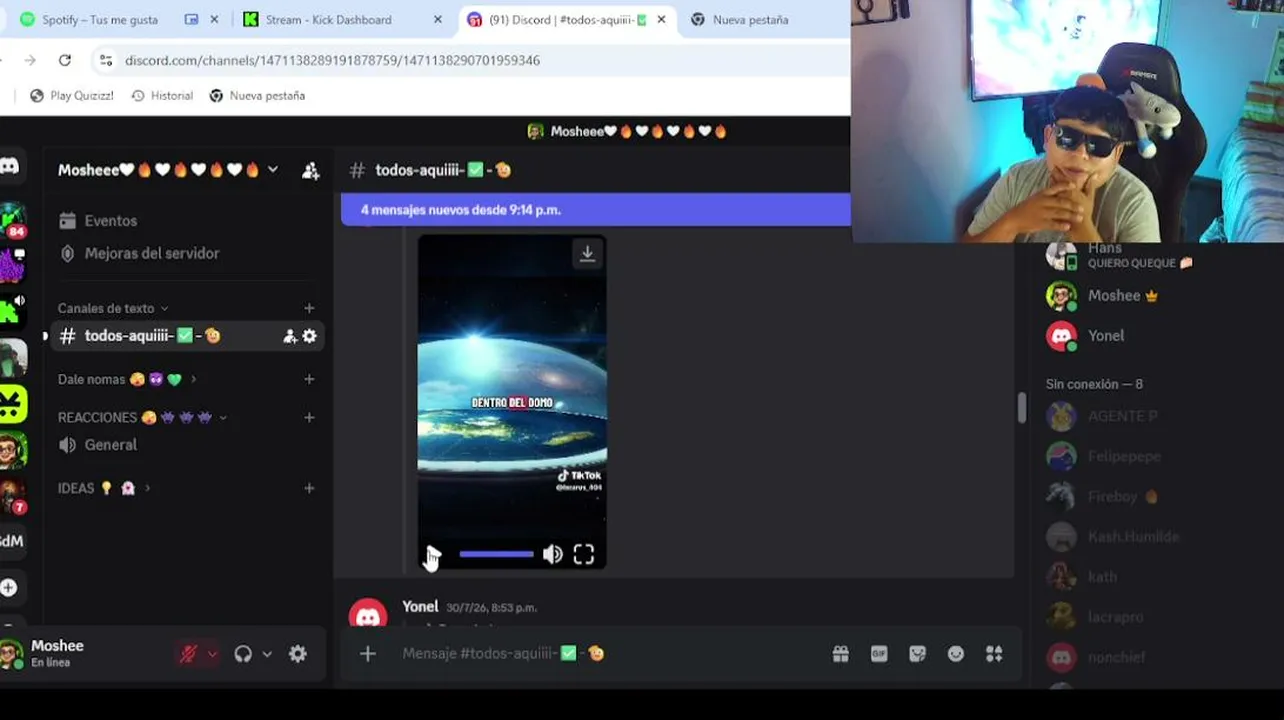Open the video in fullscreen
Image resolution: width=1284 pixels, height=720 pixels.
click(x=584, y=554)
